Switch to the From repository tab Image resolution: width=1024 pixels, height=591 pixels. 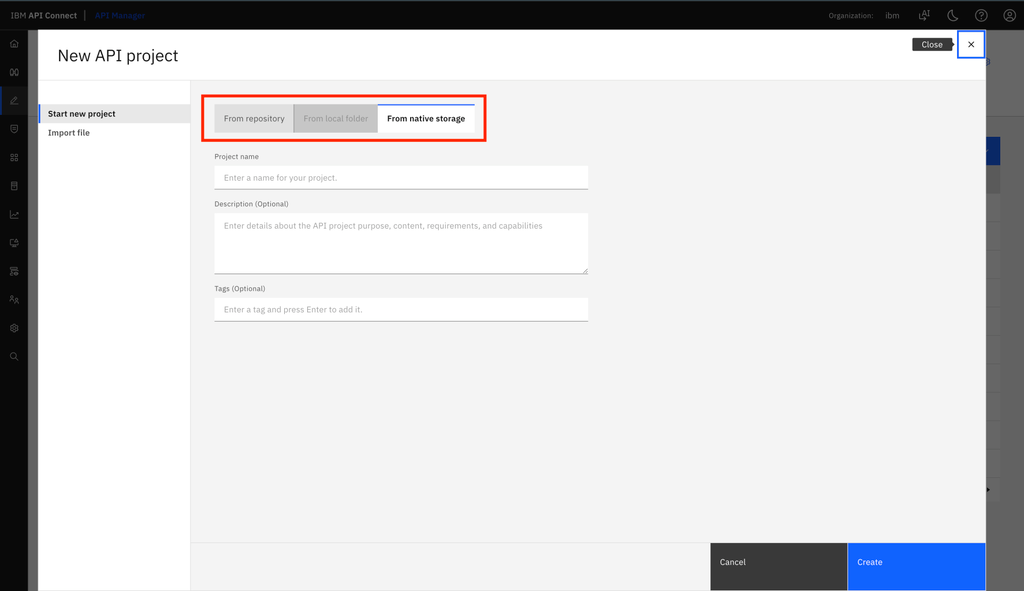coord(254,118)
